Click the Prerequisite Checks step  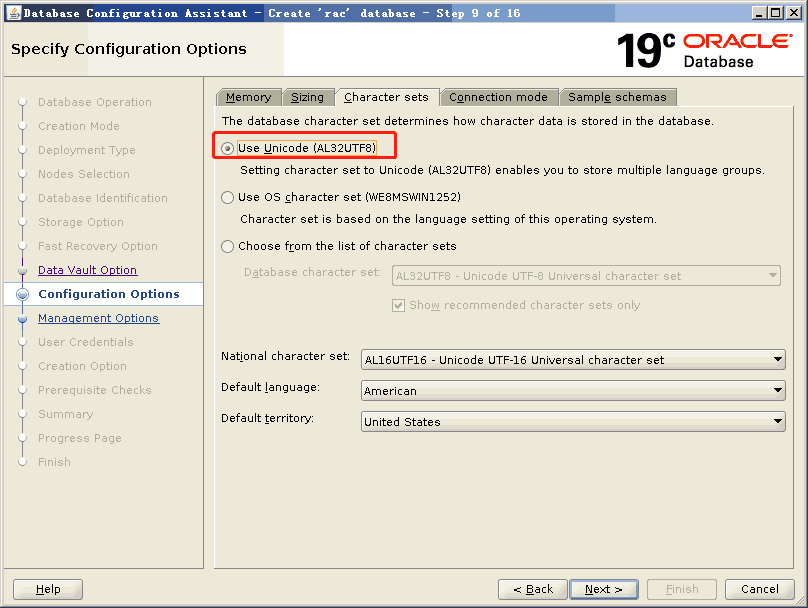(x=95, y=390)
